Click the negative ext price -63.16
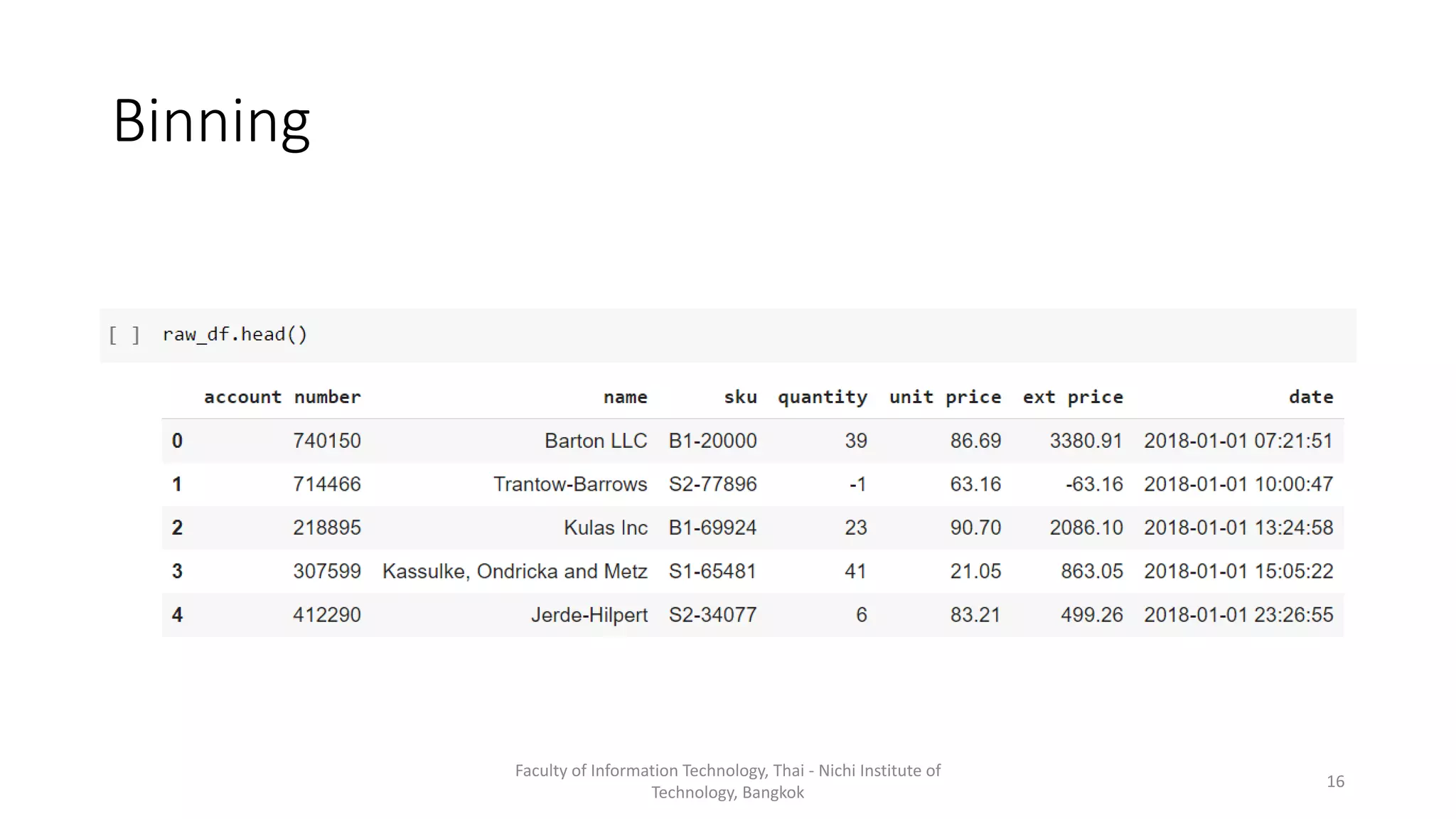The image size is (1456, 819). point(1094,484)
